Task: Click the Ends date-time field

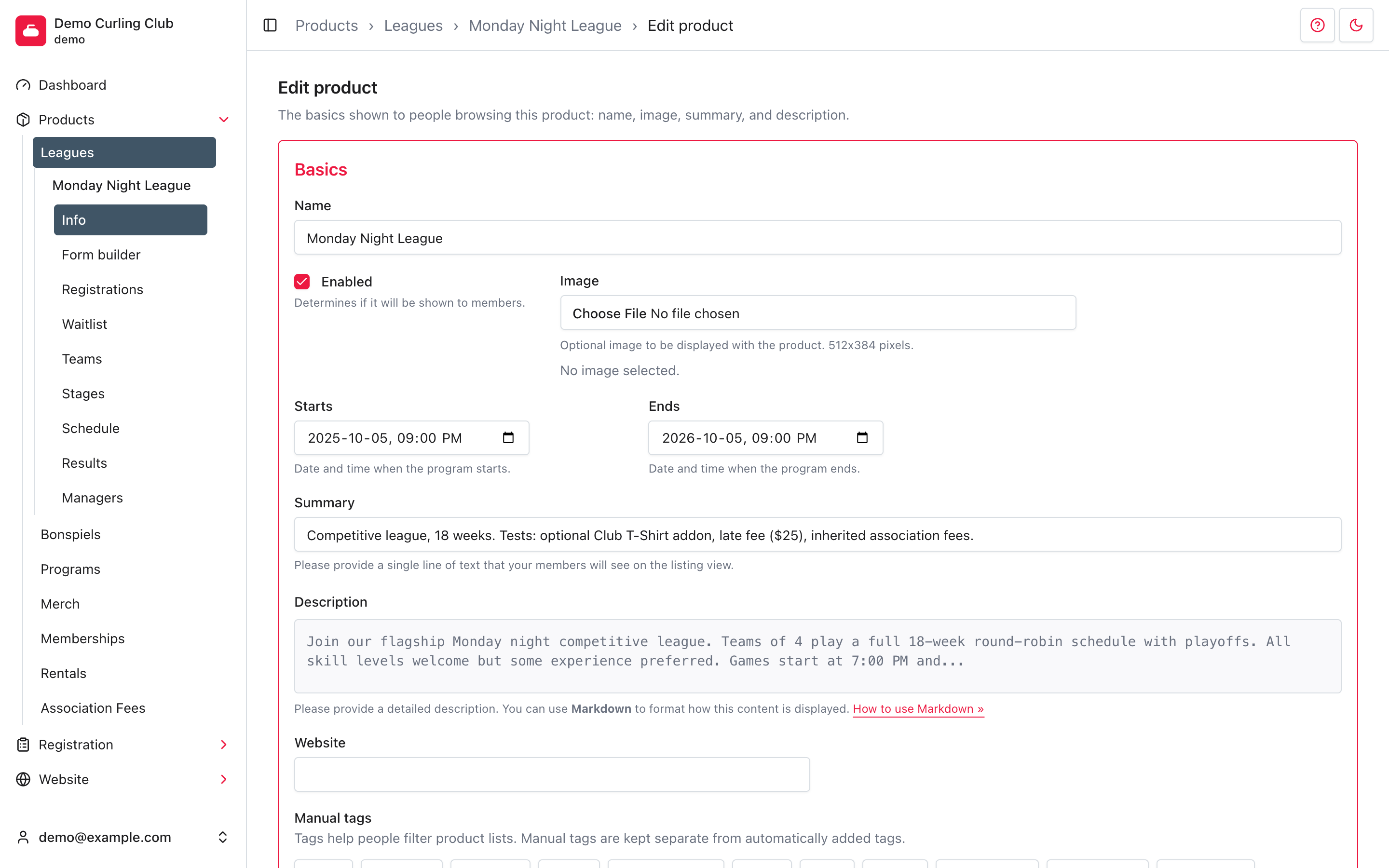Action: 766,438
